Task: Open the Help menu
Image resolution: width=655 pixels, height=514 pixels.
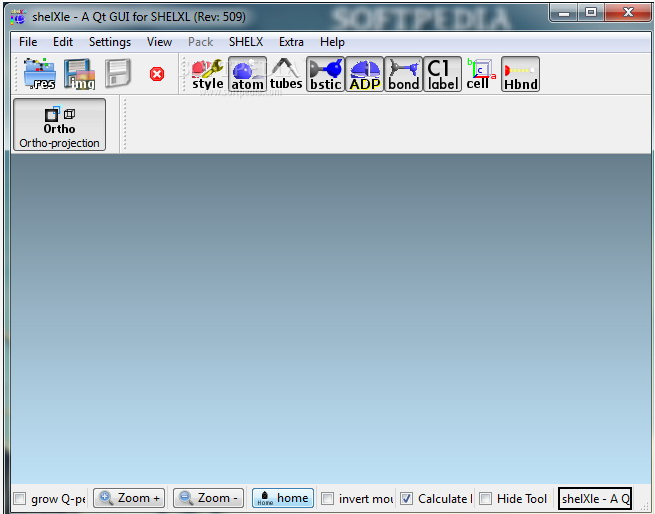Action: point(333,42)
